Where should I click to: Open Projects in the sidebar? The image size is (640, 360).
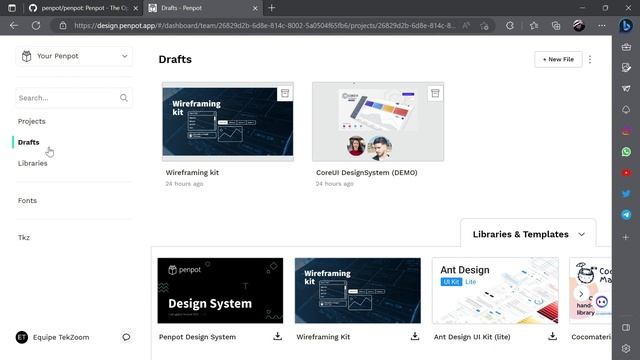[x=31, y=121]
